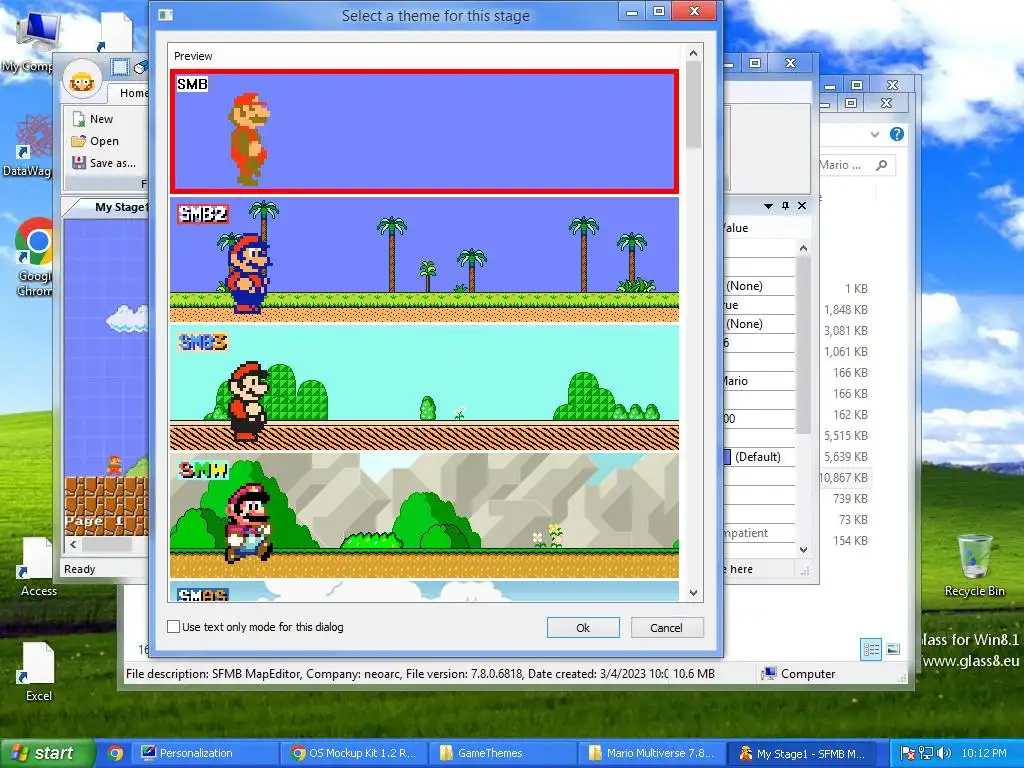Expand the Explorer ribbon with the chevron

coord(874,135)
